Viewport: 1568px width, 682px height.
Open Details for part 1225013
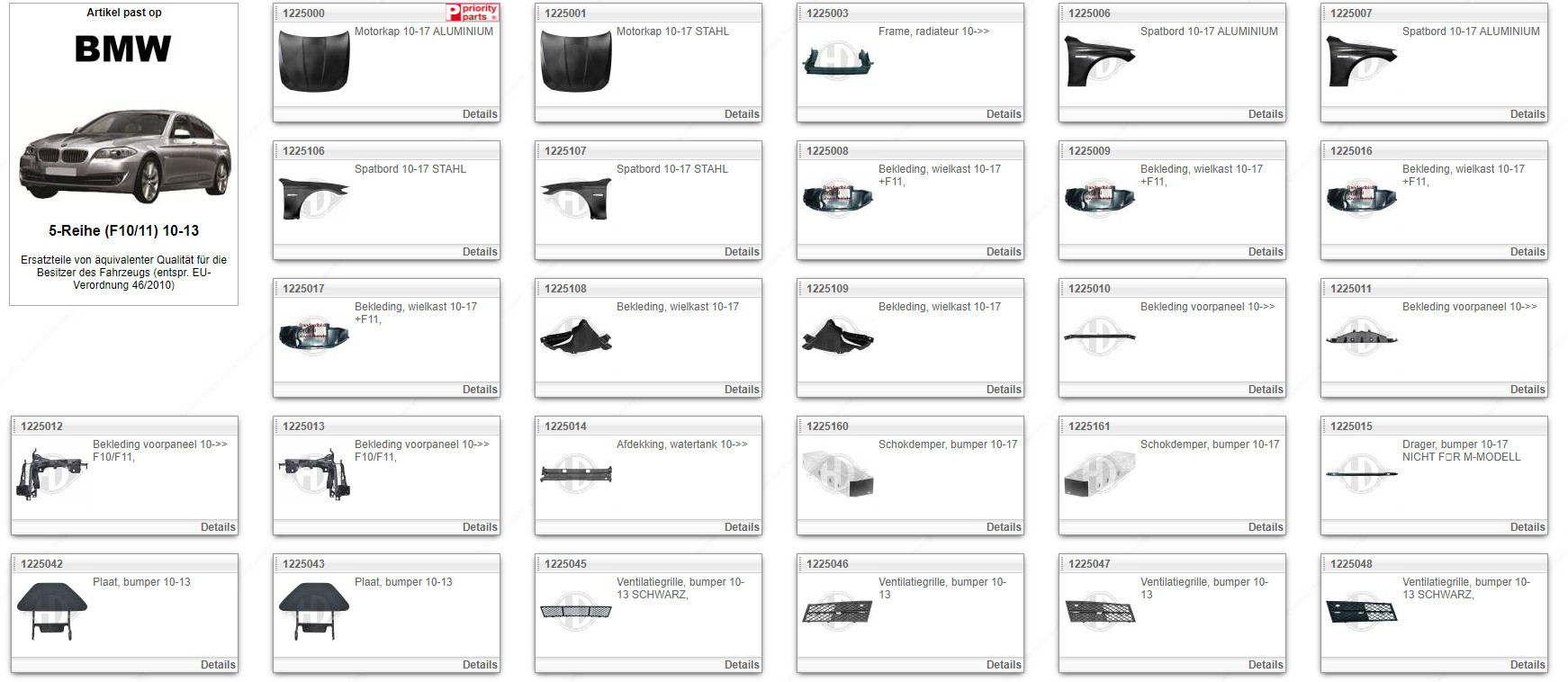pyautogui.click(x=480, y=527)
